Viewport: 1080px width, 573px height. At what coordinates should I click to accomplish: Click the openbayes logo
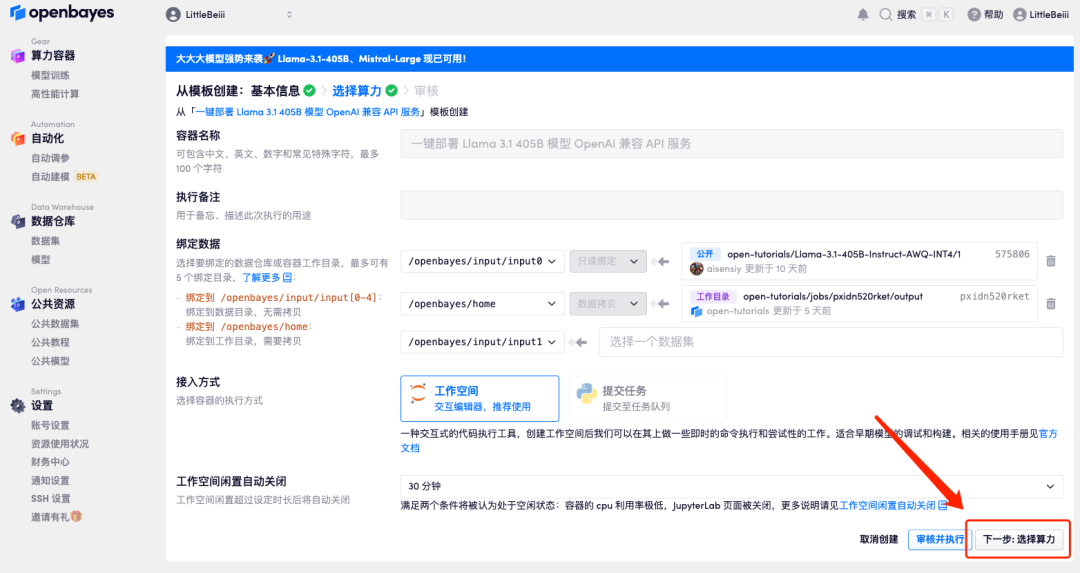point(61,13)
